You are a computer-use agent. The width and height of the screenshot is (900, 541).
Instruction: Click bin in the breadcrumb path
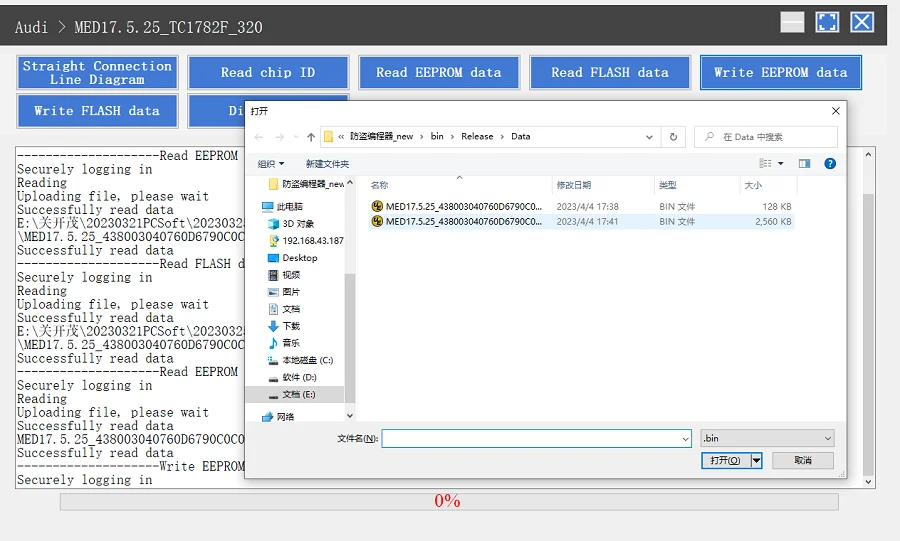437,137
